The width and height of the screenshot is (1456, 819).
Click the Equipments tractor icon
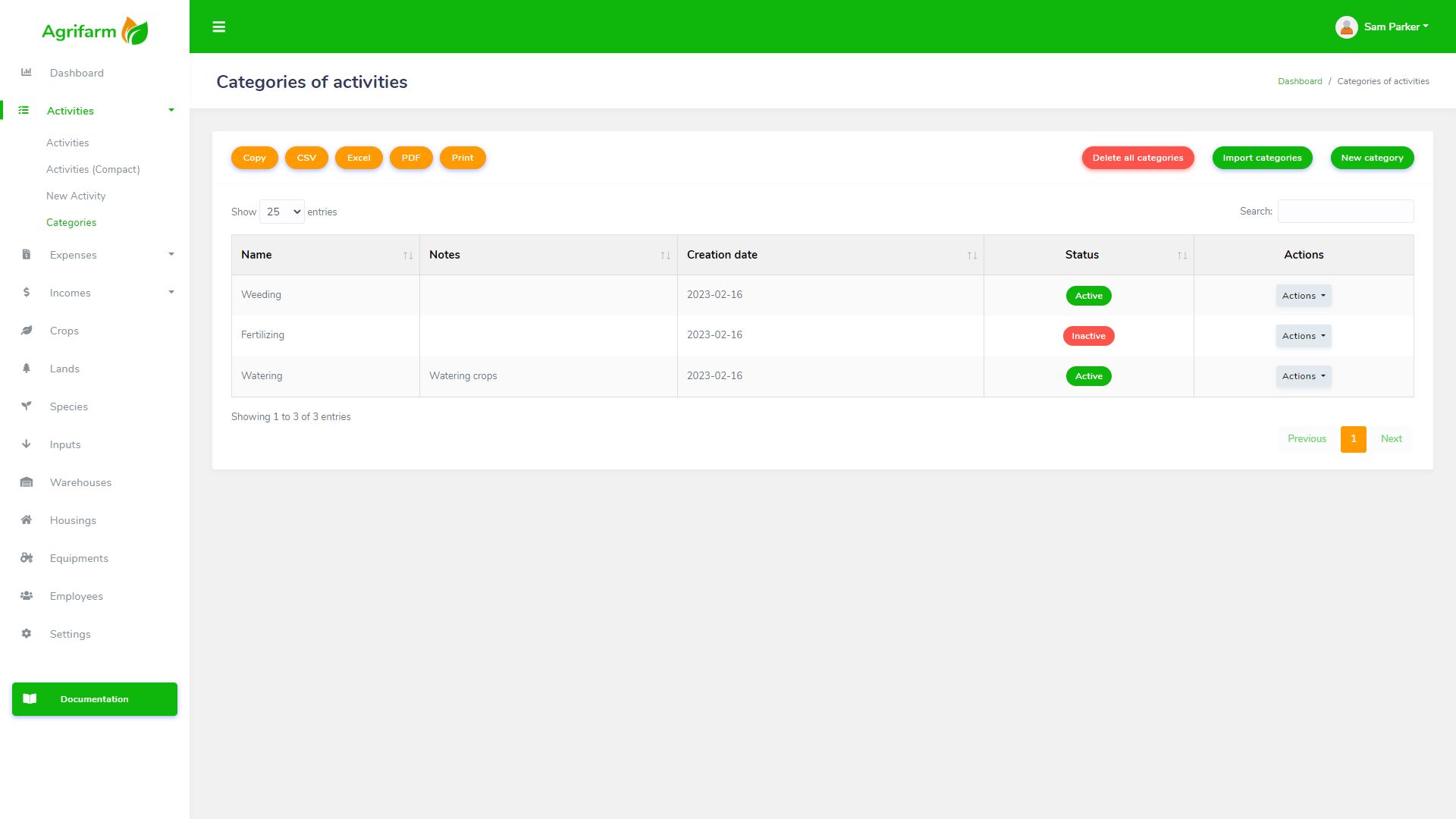click(27, 558)
